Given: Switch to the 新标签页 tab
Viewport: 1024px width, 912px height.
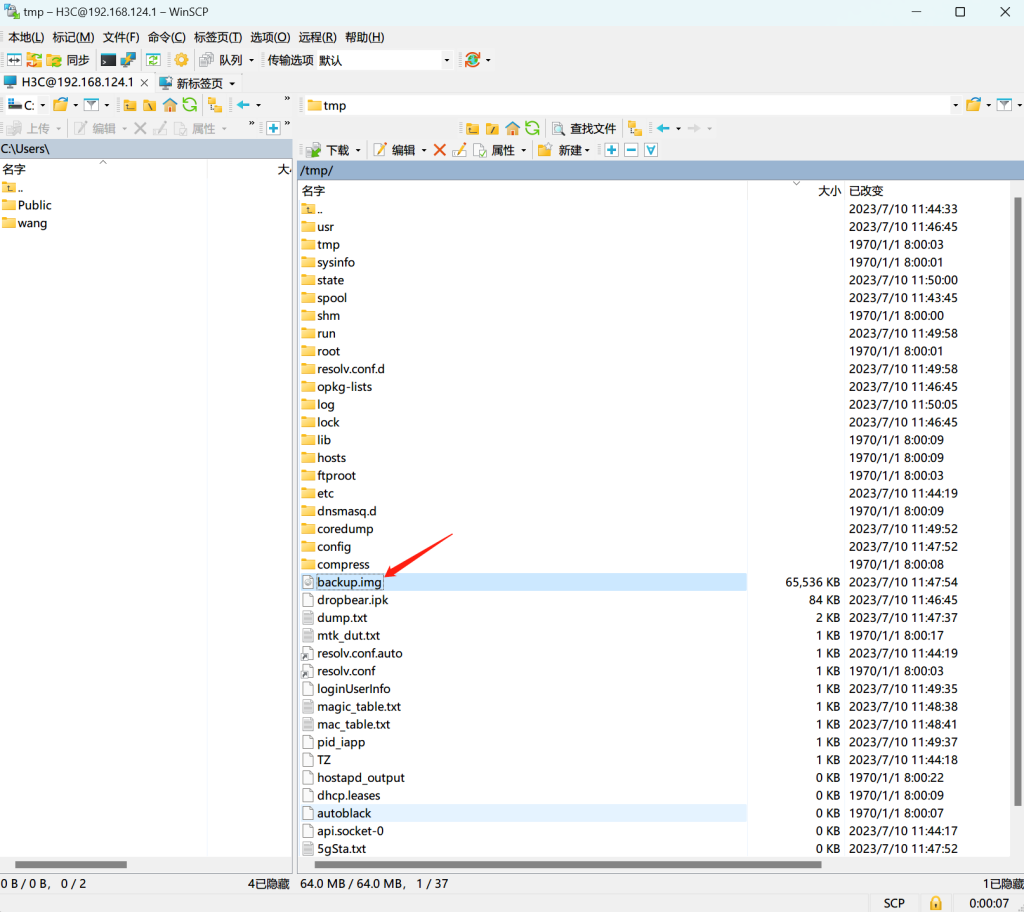Looking at the screenshot, I should [197, 83].
